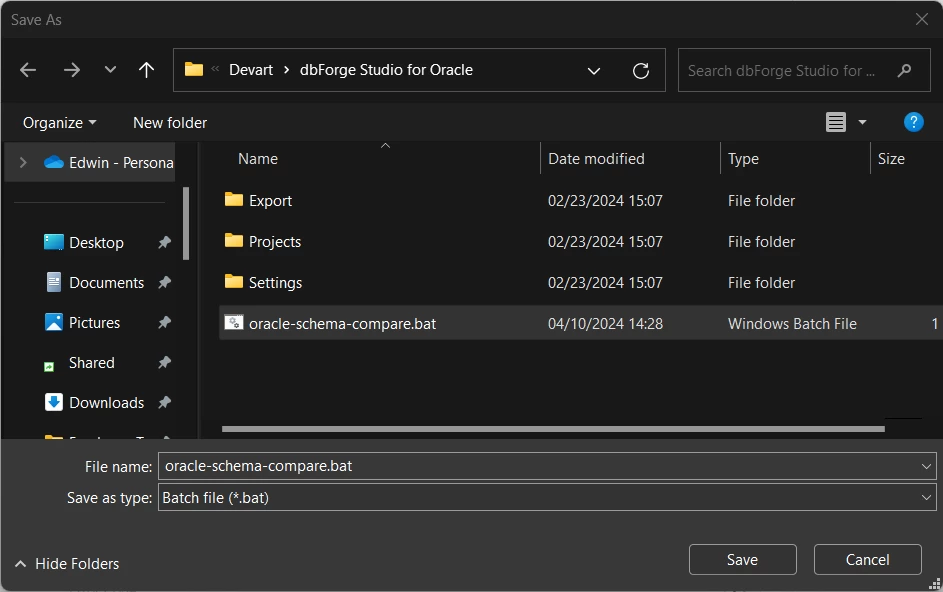Screen dimensions: 943x592
Task: Unpin Documents using its pin icon
Action: tap(164, 282)
